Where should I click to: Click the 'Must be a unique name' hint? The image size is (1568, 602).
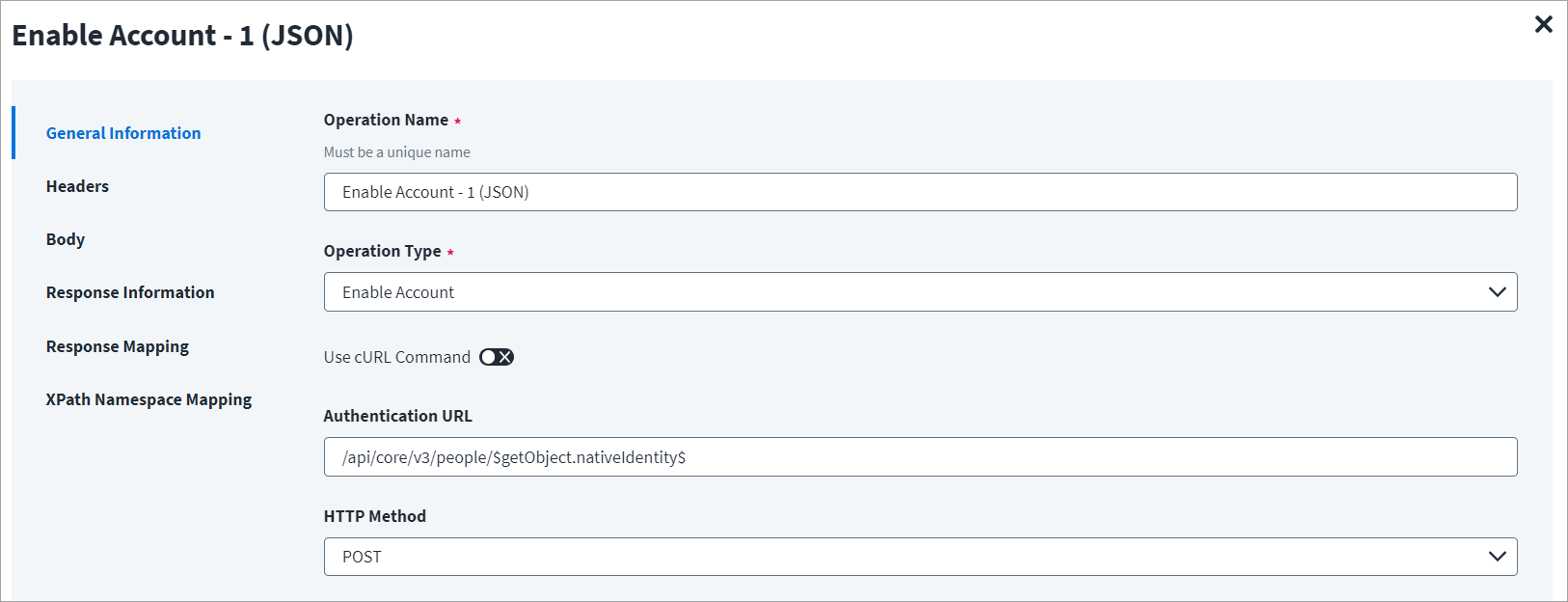click(x=397, y=152)
